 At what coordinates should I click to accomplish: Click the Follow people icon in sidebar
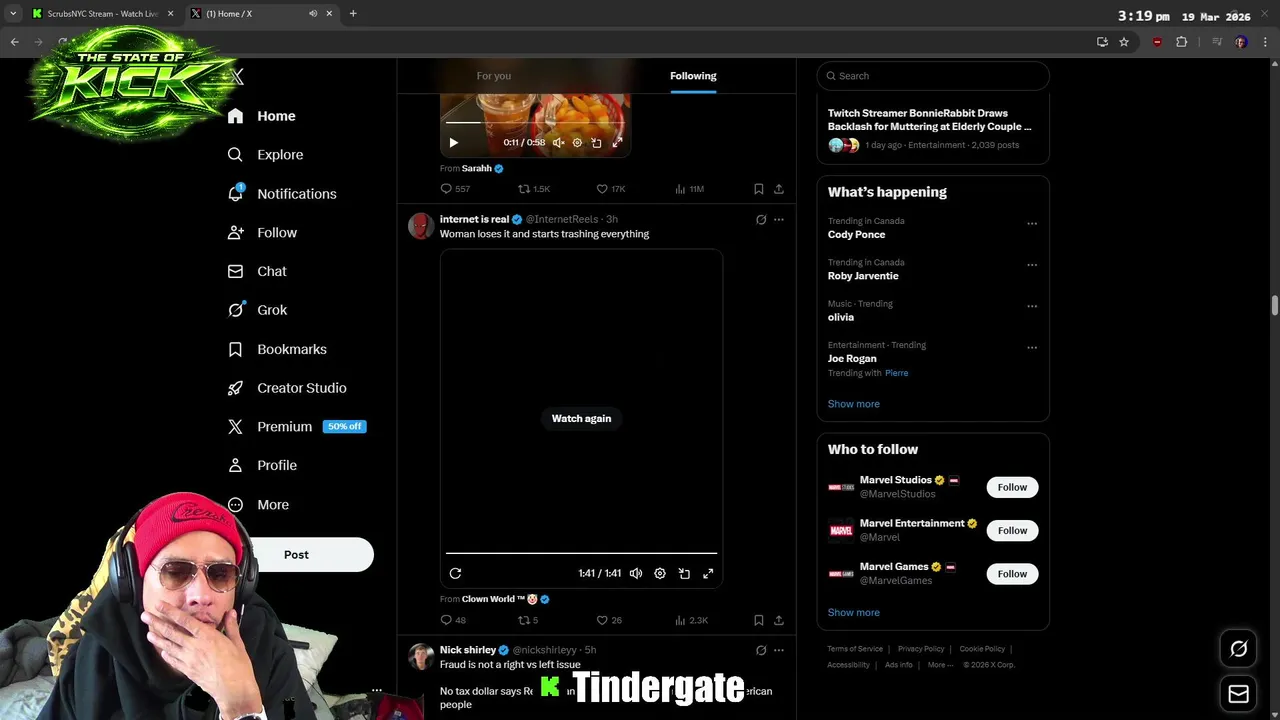tap(235, 232)
